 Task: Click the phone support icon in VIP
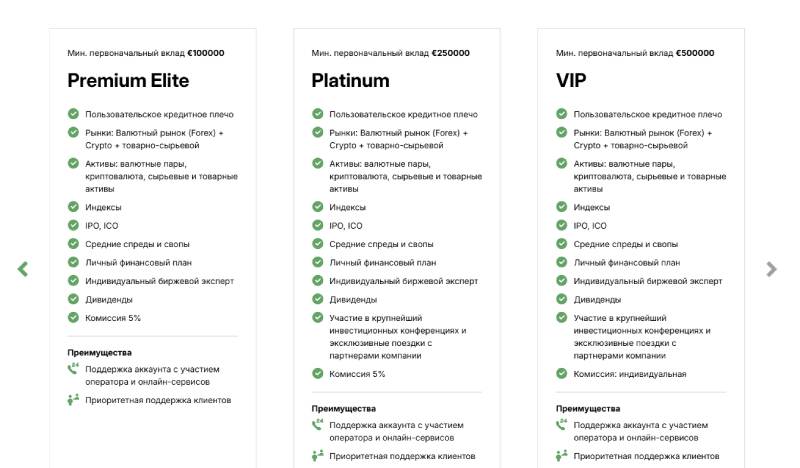tap(561, 425)
